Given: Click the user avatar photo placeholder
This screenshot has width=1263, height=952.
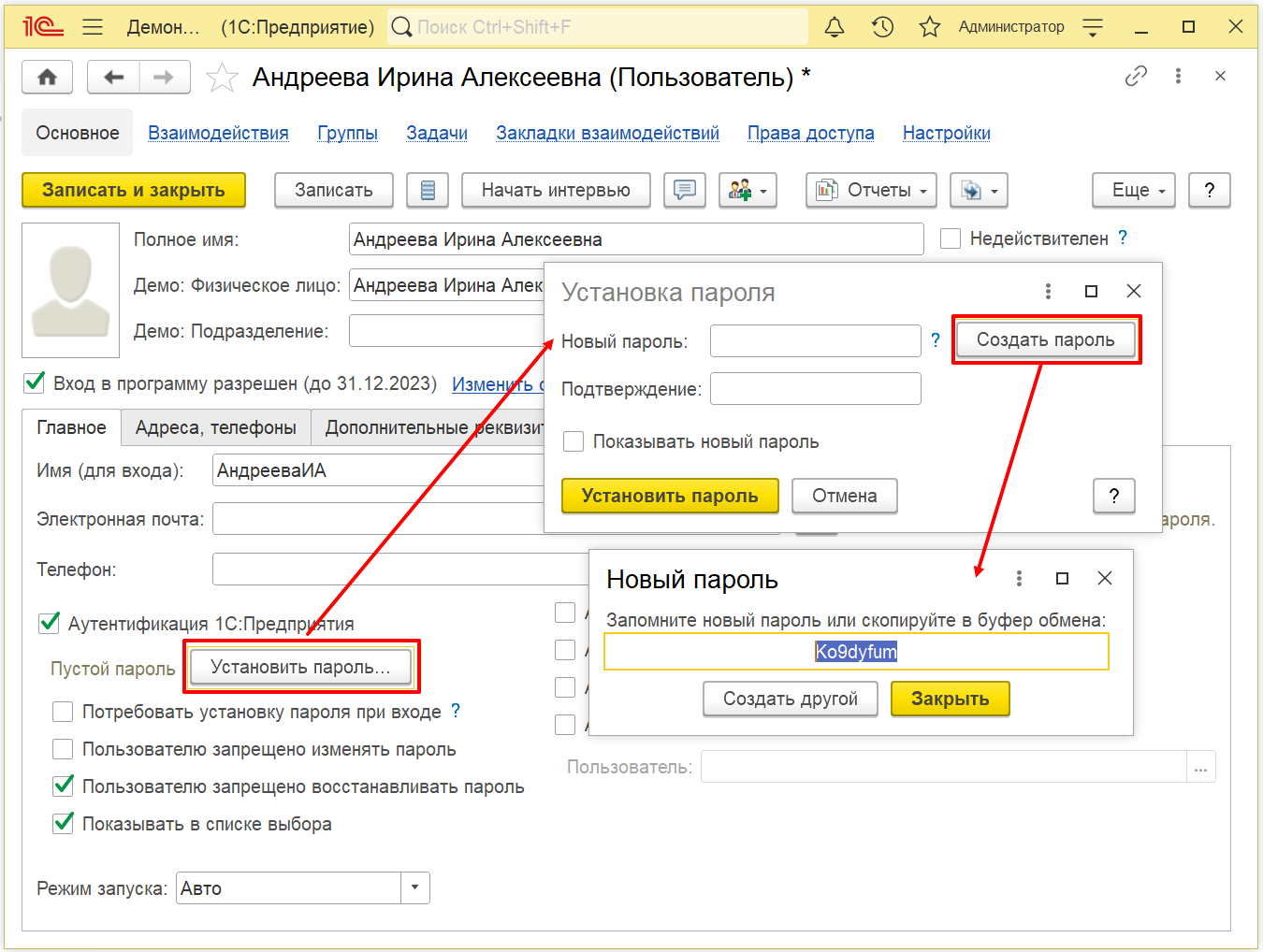Looking at the screenshot, I should click(x=71, y=290).
